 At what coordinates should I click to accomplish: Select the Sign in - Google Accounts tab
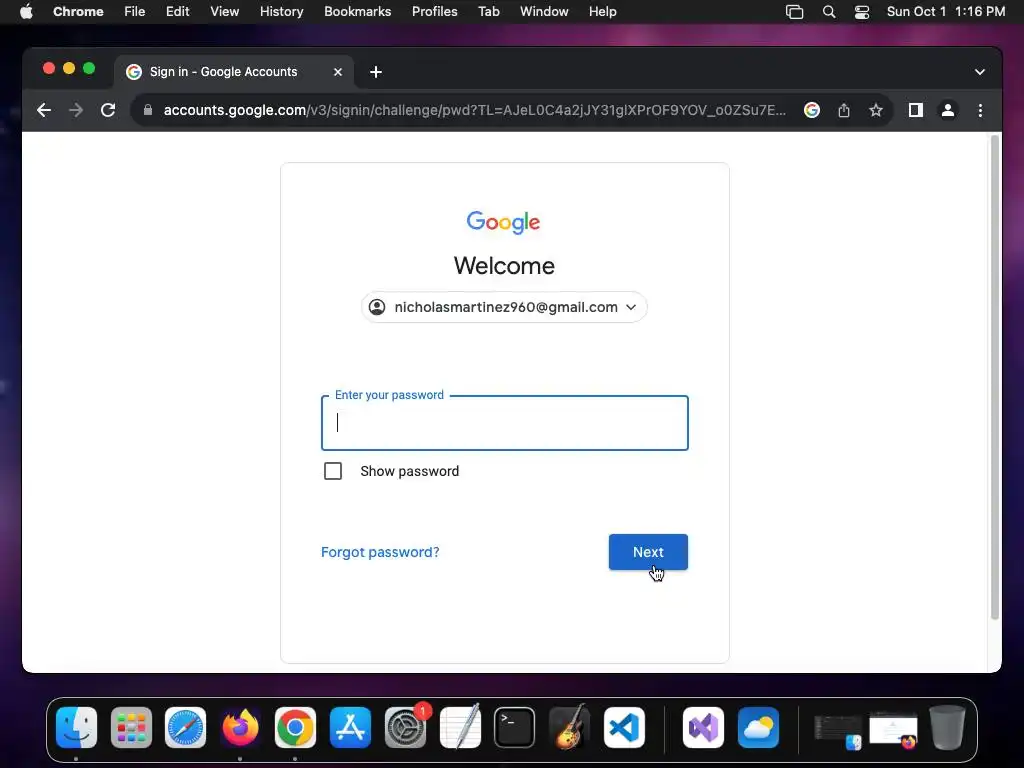[x=234, y=72]
